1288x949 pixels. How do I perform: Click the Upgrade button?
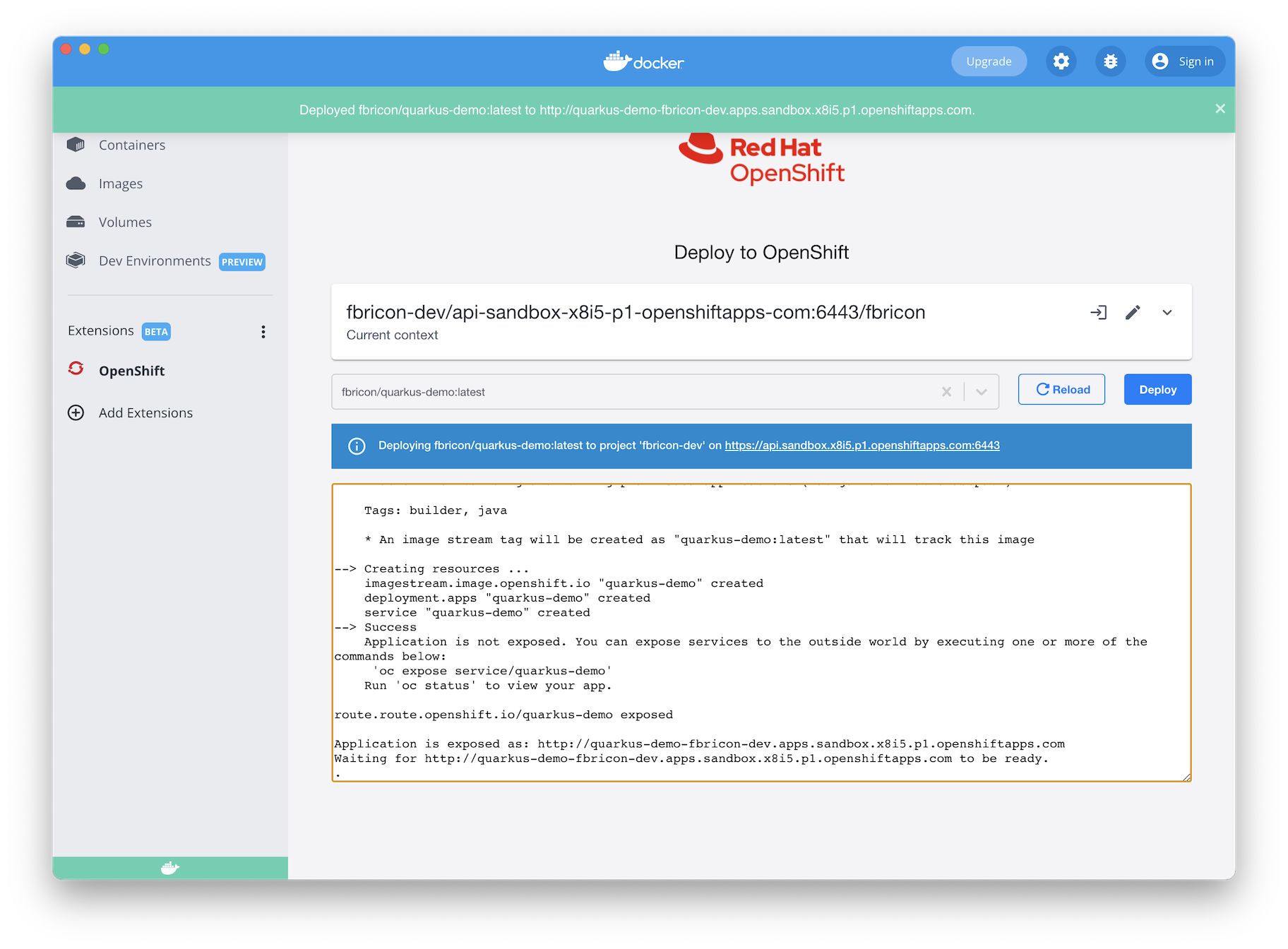[989, 61]
